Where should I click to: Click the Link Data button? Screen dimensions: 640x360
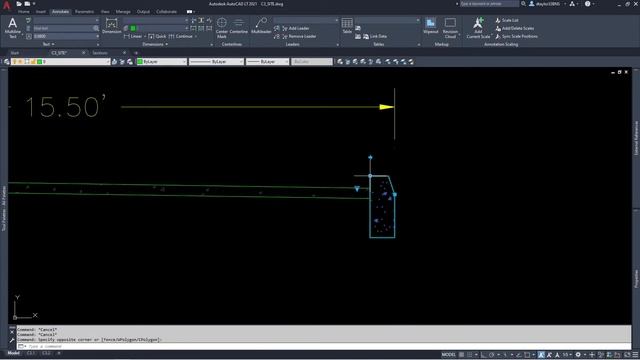[x=375, y=36]
